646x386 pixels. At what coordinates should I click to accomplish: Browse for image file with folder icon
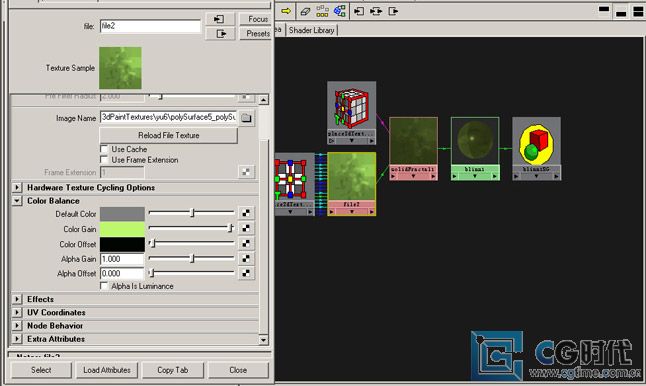[x=246, y=118]
